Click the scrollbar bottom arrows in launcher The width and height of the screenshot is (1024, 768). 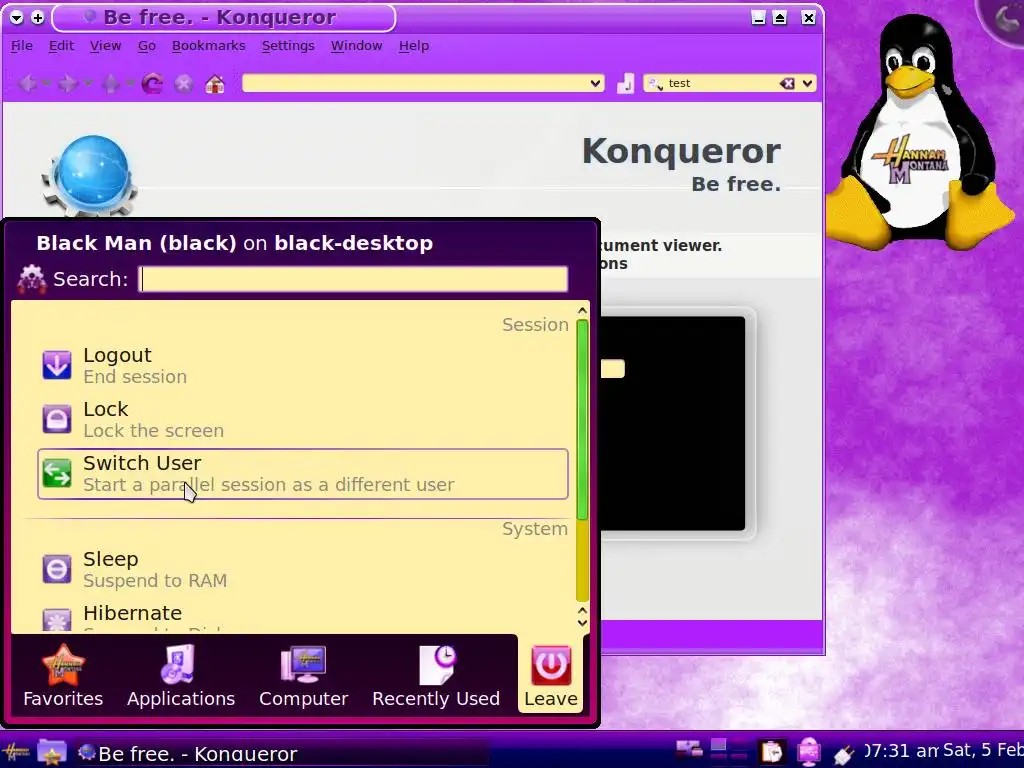[x=583, y=616]
